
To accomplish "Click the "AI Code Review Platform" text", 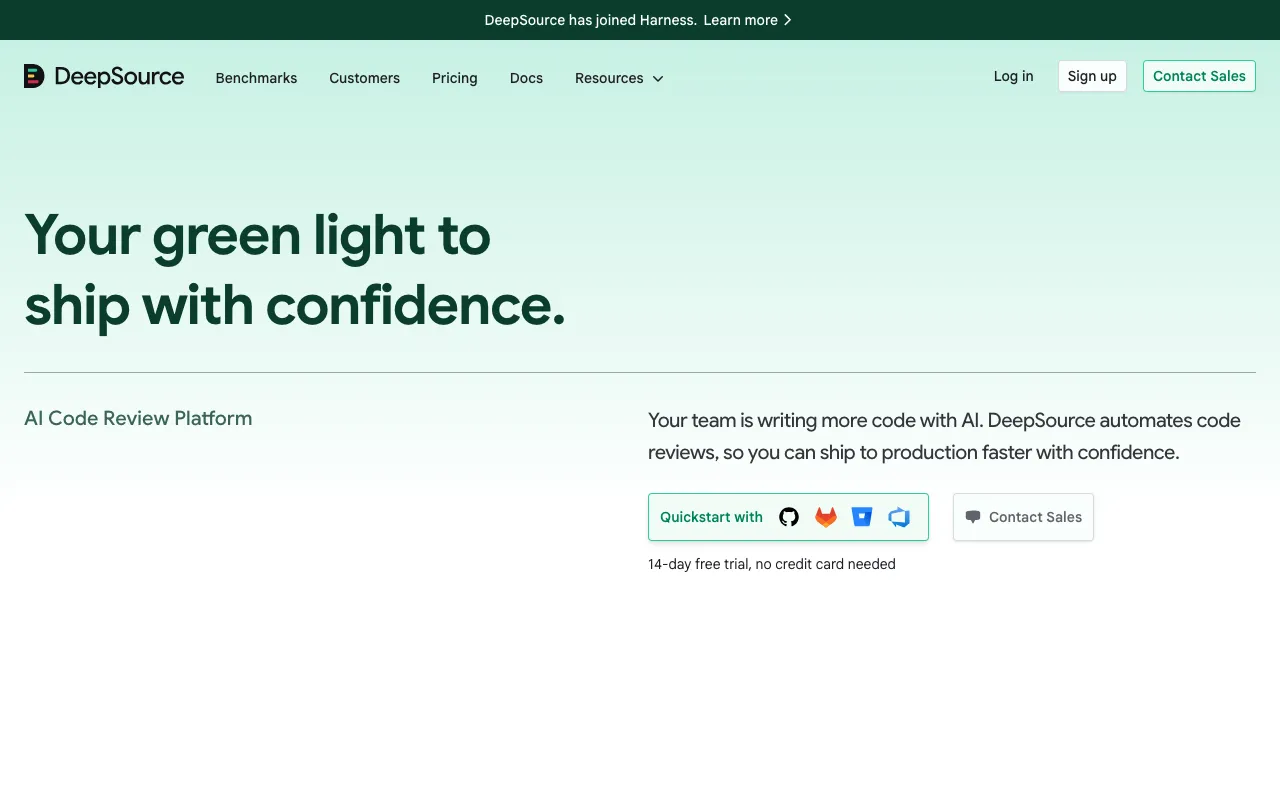I will (x=138, y=418).
